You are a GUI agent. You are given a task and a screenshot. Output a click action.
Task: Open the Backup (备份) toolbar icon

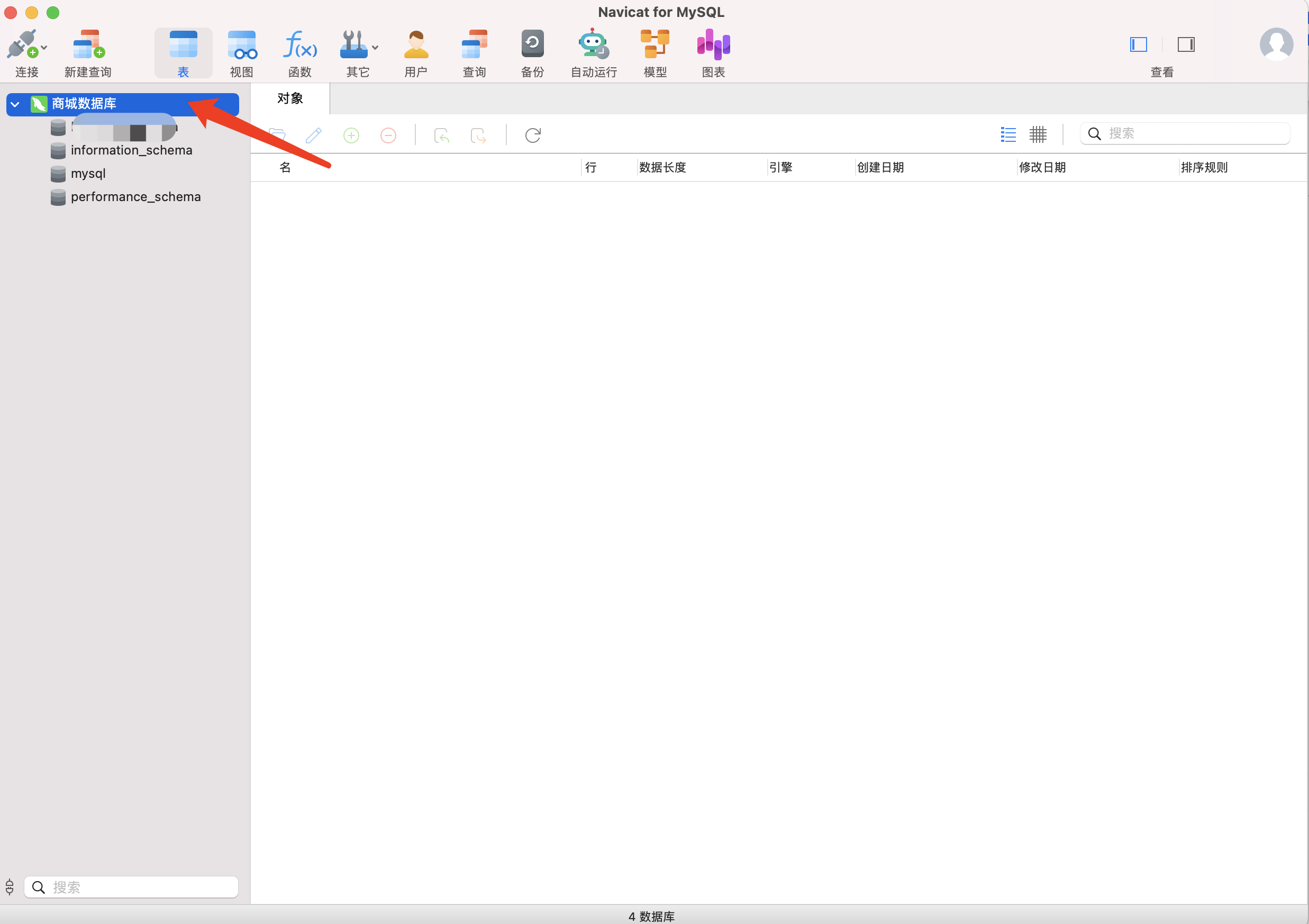tap(532, 45)
